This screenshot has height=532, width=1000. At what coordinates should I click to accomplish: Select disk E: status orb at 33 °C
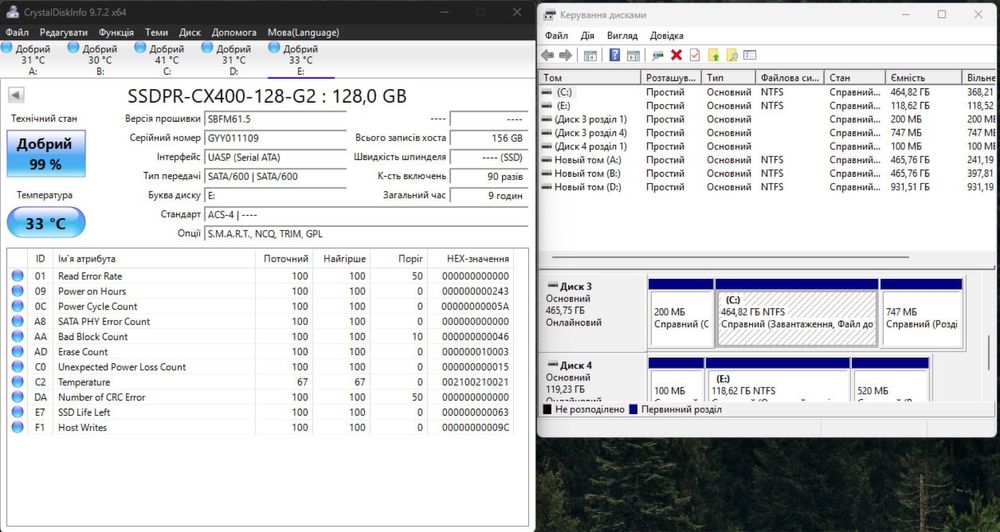click(x=274, y=47)
